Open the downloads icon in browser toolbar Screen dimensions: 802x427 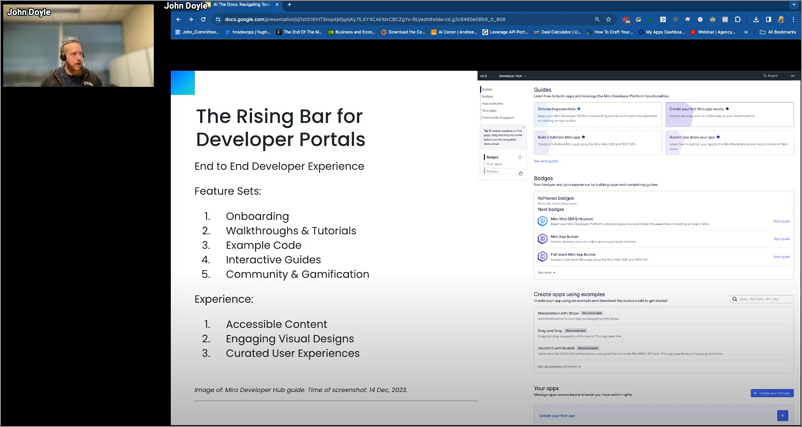pyautogui.click(x=756, y=19)
